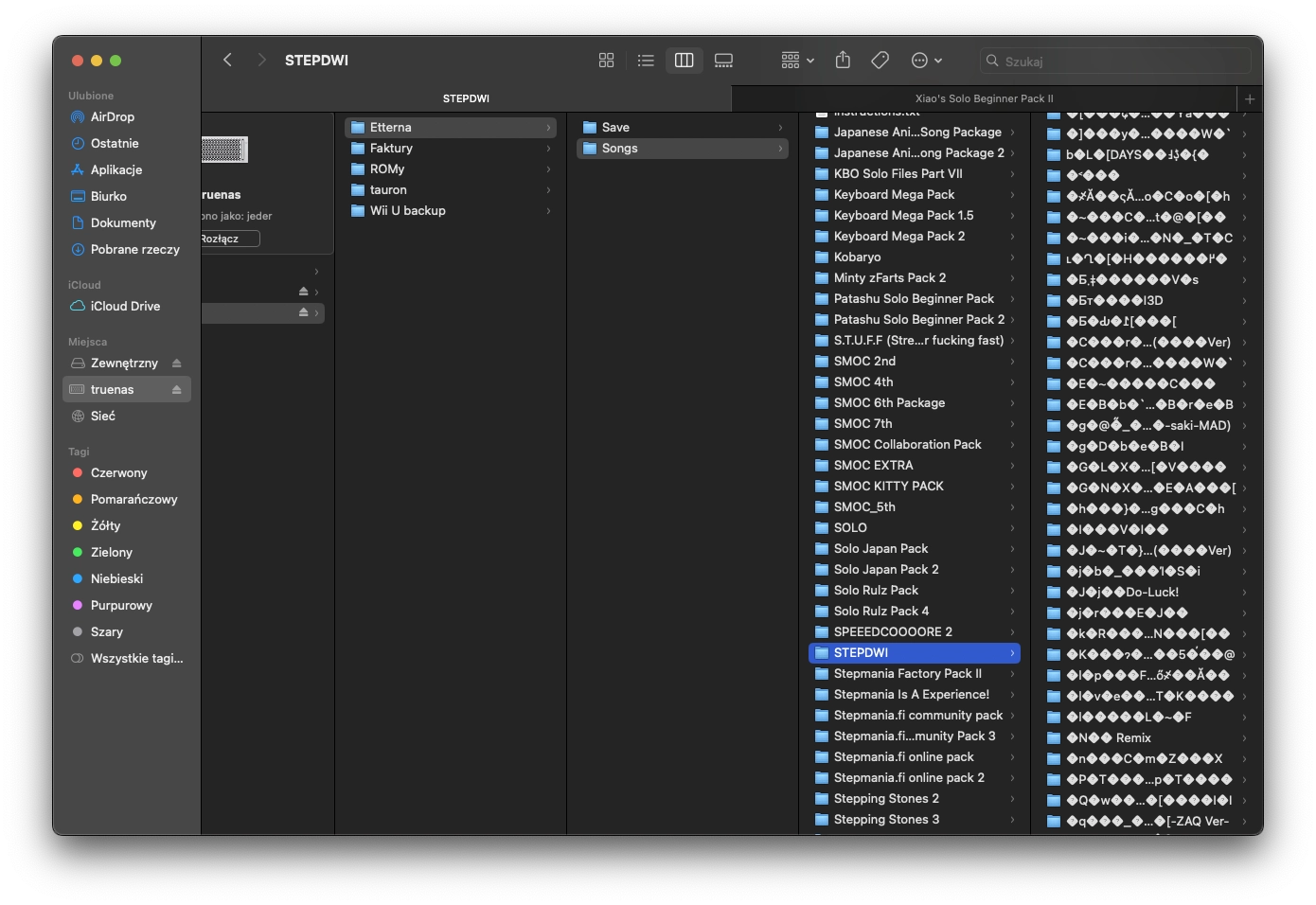Viewport: 1316px width, 905px height.
Task: Select the column view button
Action: click(x=684, y=61)
